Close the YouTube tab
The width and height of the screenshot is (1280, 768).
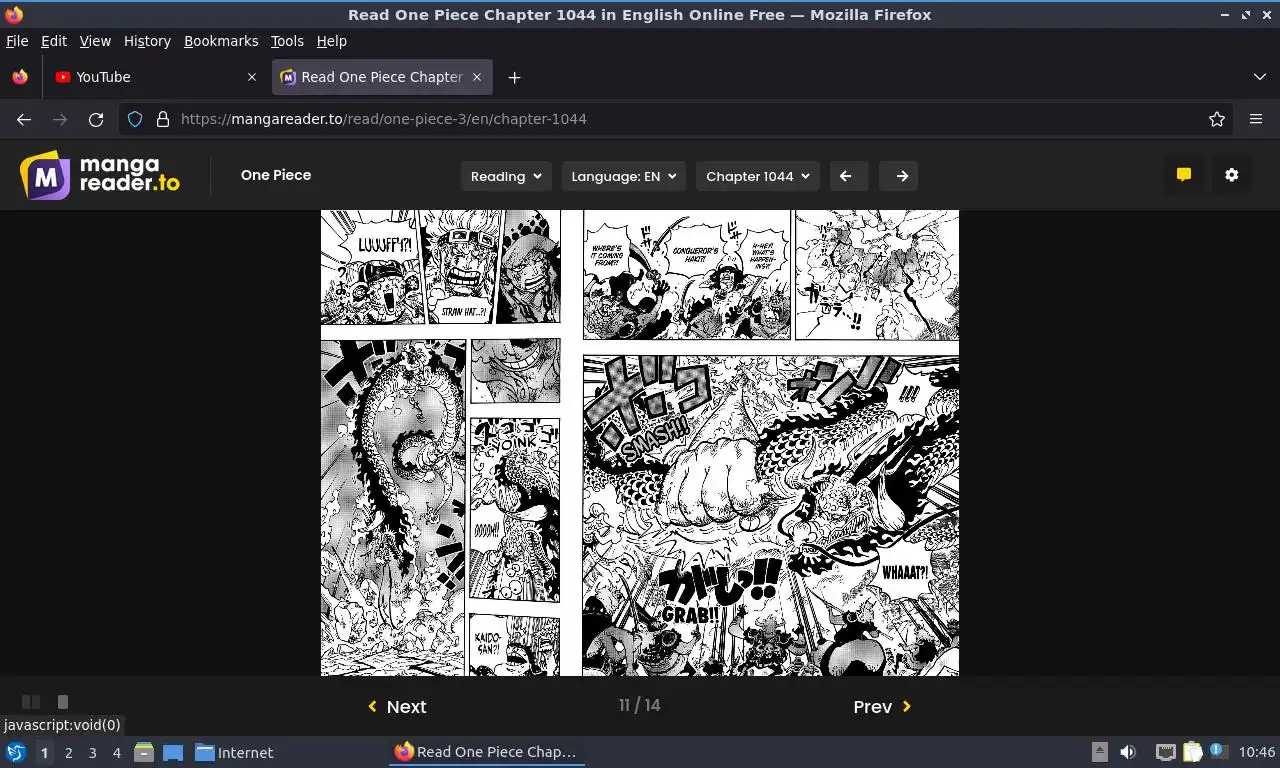[251, 77]
